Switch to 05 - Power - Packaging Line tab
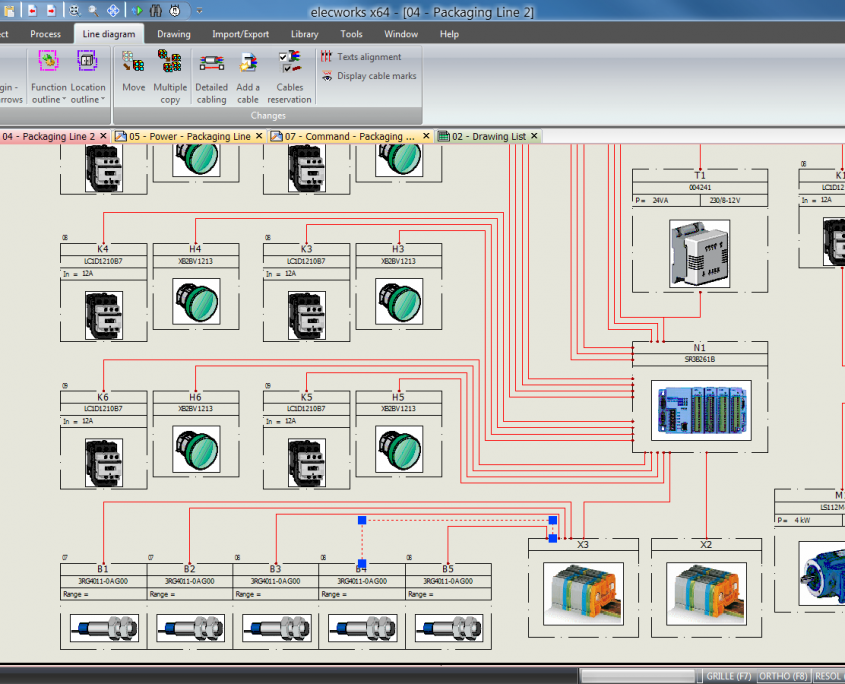 click(189, 136)
